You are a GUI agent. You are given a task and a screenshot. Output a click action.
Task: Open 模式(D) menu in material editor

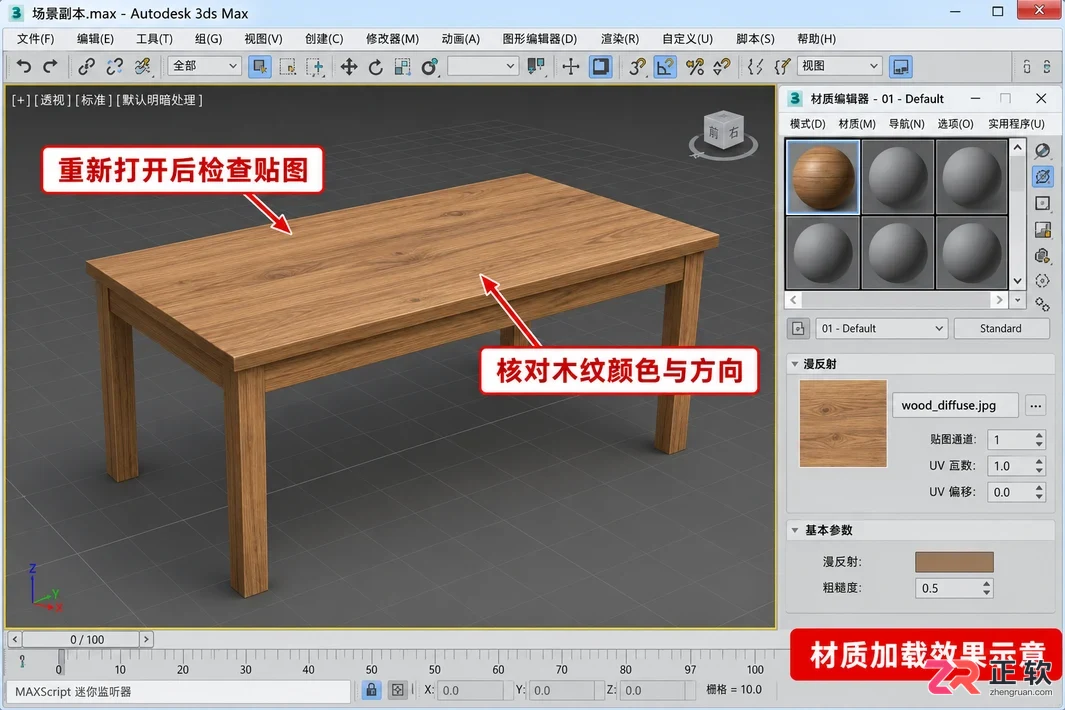coord(808,124)
